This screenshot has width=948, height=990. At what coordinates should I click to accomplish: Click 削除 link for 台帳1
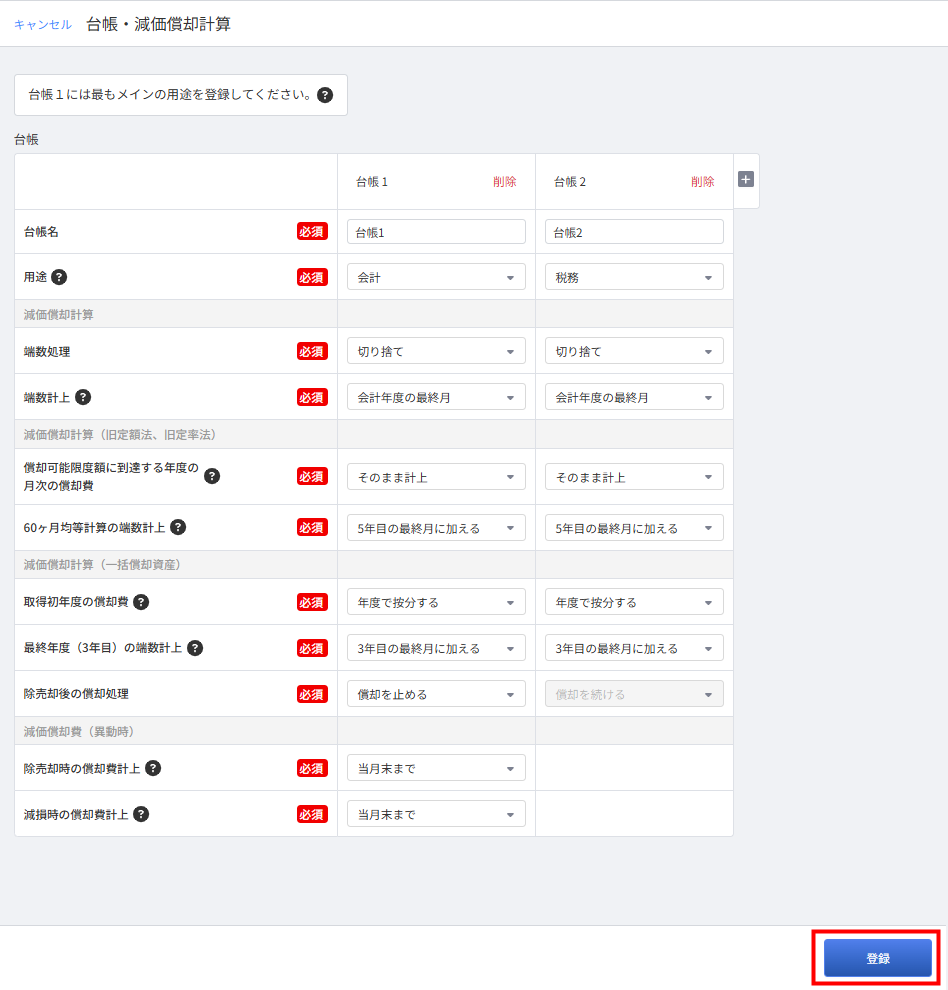(x=505, y=182)
